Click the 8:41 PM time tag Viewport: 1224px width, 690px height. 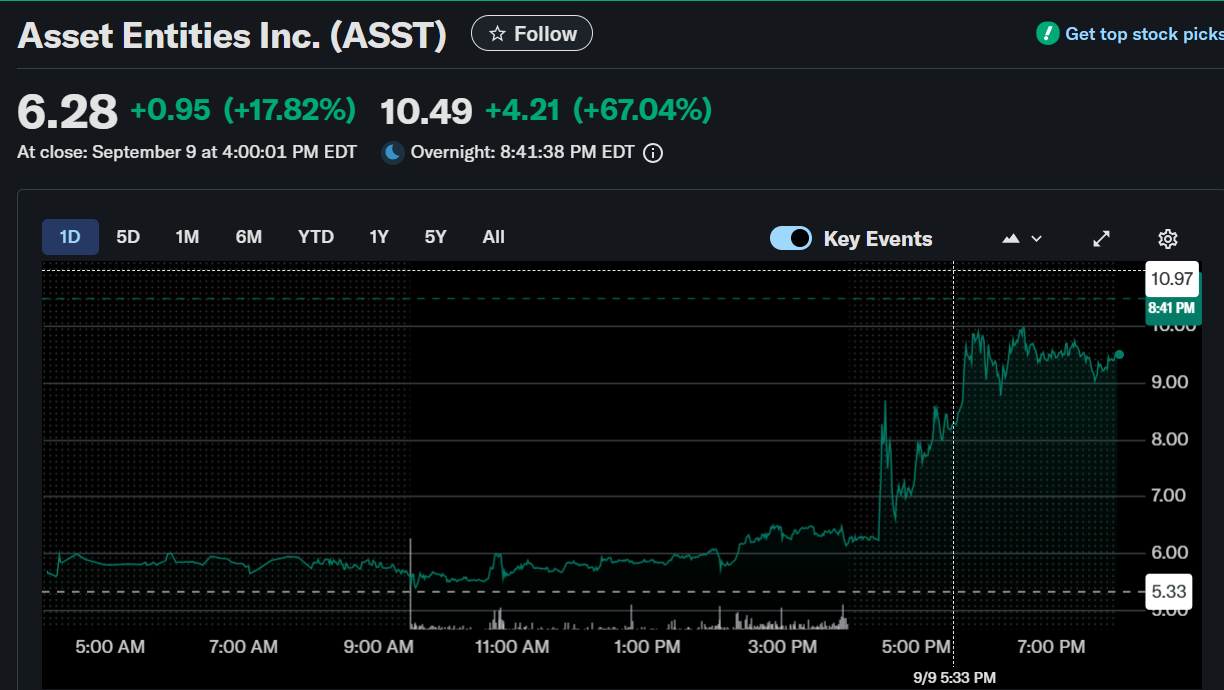[x=1172, y=309]
